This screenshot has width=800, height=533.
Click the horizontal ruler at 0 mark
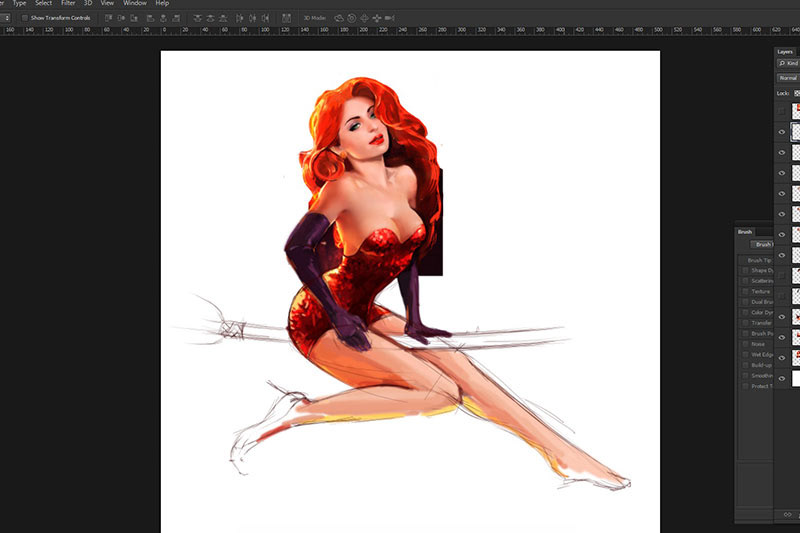click(x=164, y=31)
